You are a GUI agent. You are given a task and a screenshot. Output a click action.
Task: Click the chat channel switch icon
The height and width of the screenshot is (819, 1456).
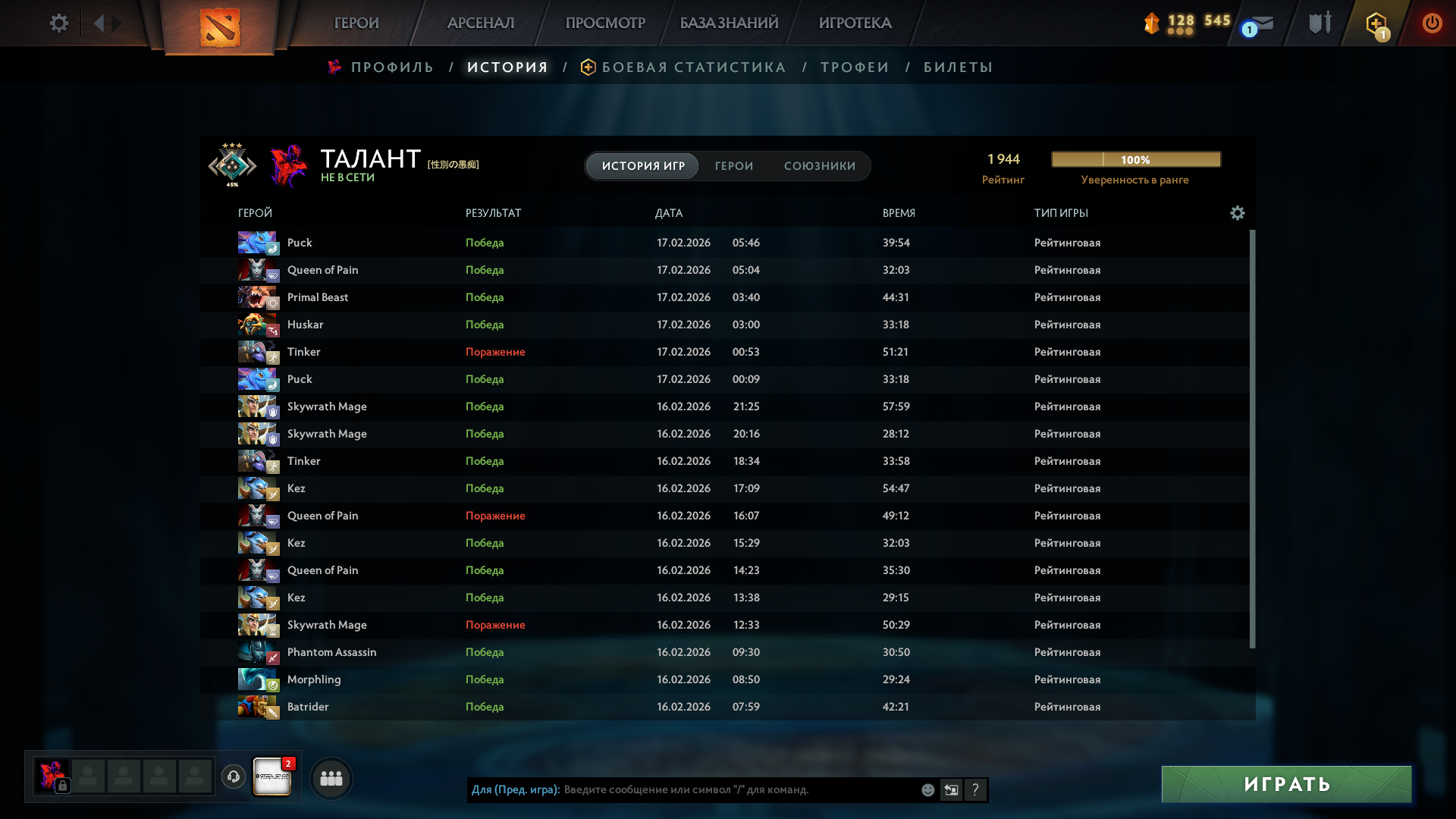[x=951, y=790]
